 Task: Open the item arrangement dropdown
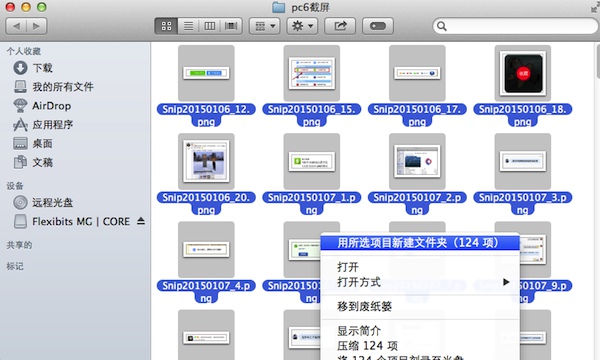(265, 26)
